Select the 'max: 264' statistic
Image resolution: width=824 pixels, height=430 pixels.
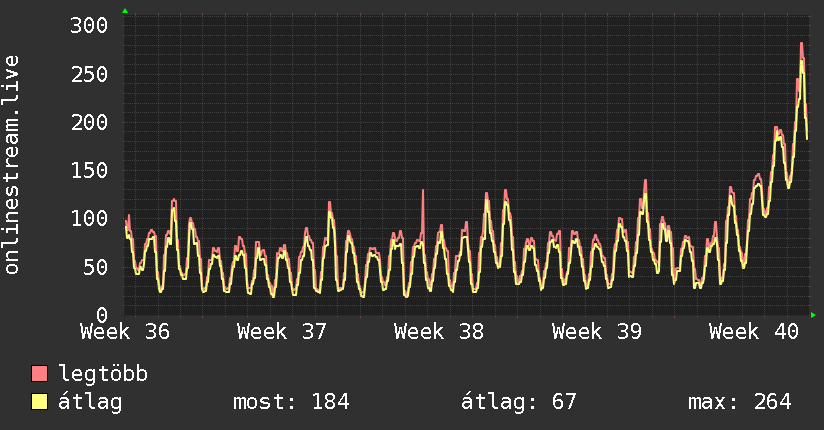click(x=739, y=402)
